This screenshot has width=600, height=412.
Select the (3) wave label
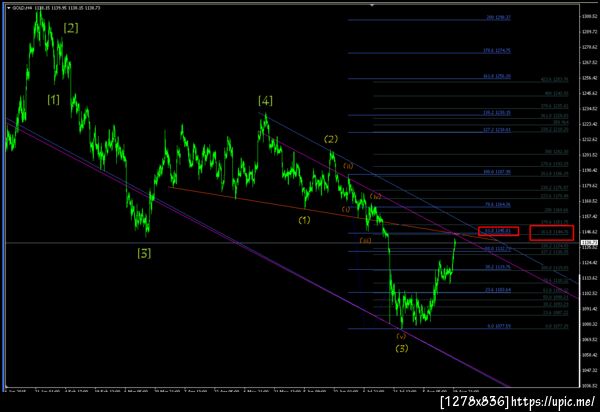[x=402, y=348]
